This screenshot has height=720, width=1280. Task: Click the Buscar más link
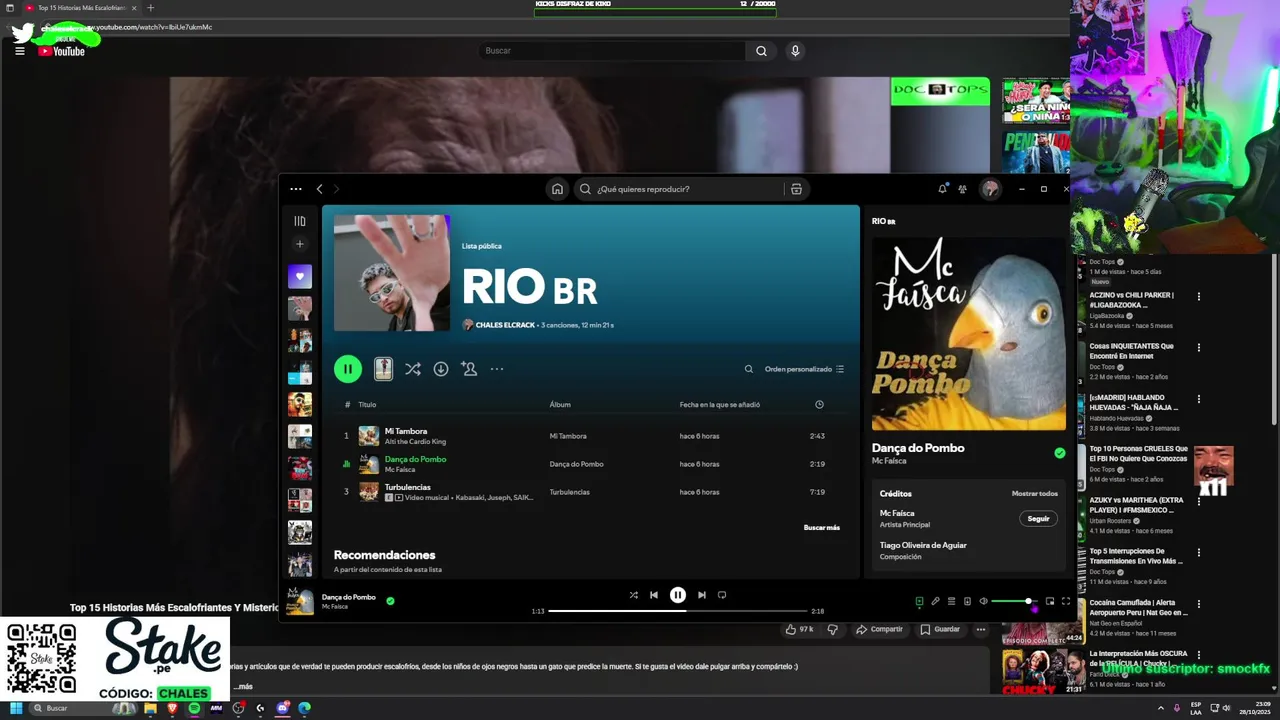coord(822,527)
